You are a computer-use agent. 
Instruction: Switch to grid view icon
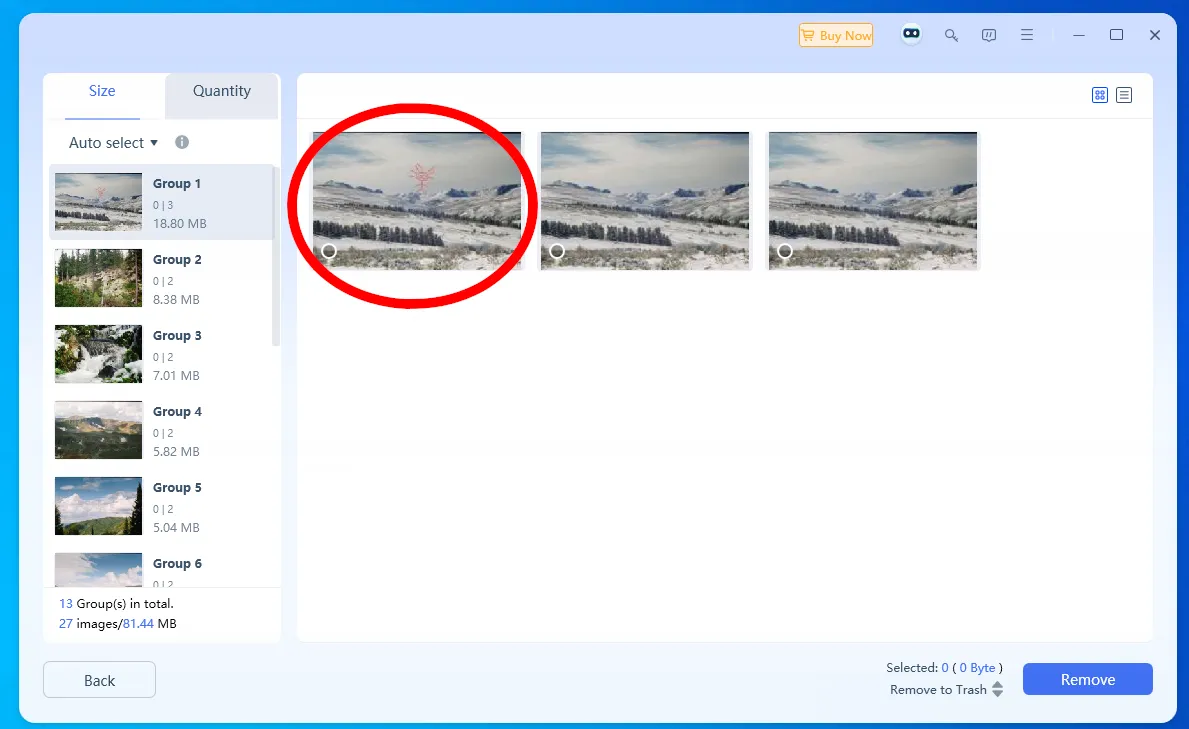[1100, 95]
